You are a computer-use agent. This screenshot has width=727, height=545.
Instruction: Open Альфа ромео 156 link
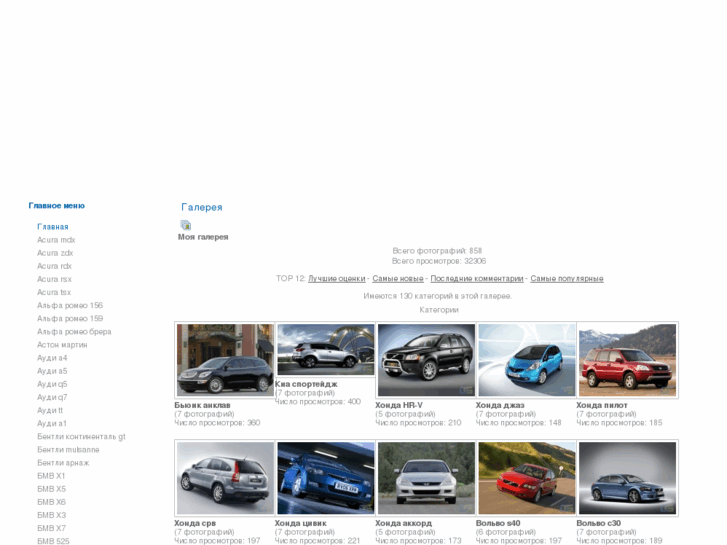[x=70, y=305]
